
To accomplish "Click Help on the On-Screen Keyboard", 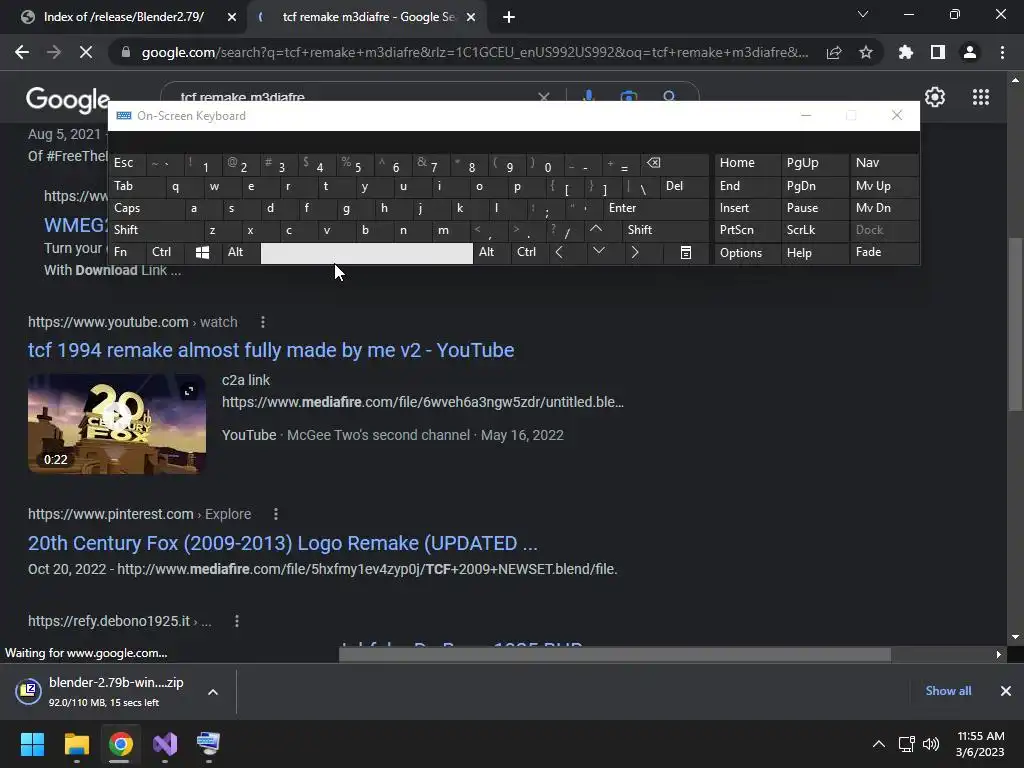I will tap(814, 253).
